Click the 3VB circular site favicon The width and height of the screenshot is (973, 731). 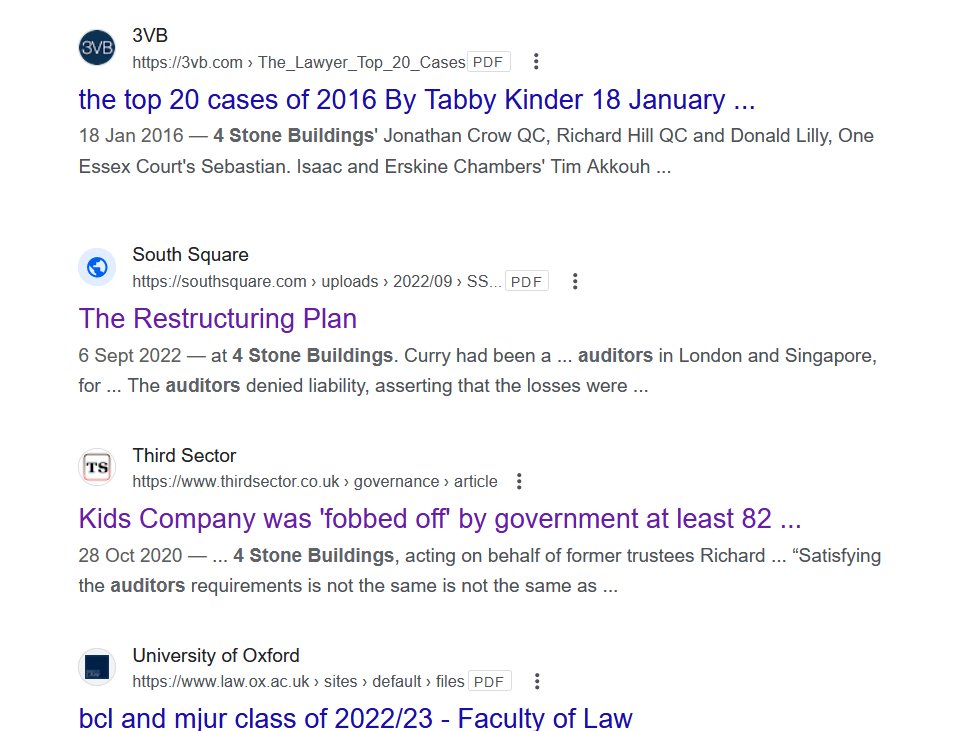point(96,47)
